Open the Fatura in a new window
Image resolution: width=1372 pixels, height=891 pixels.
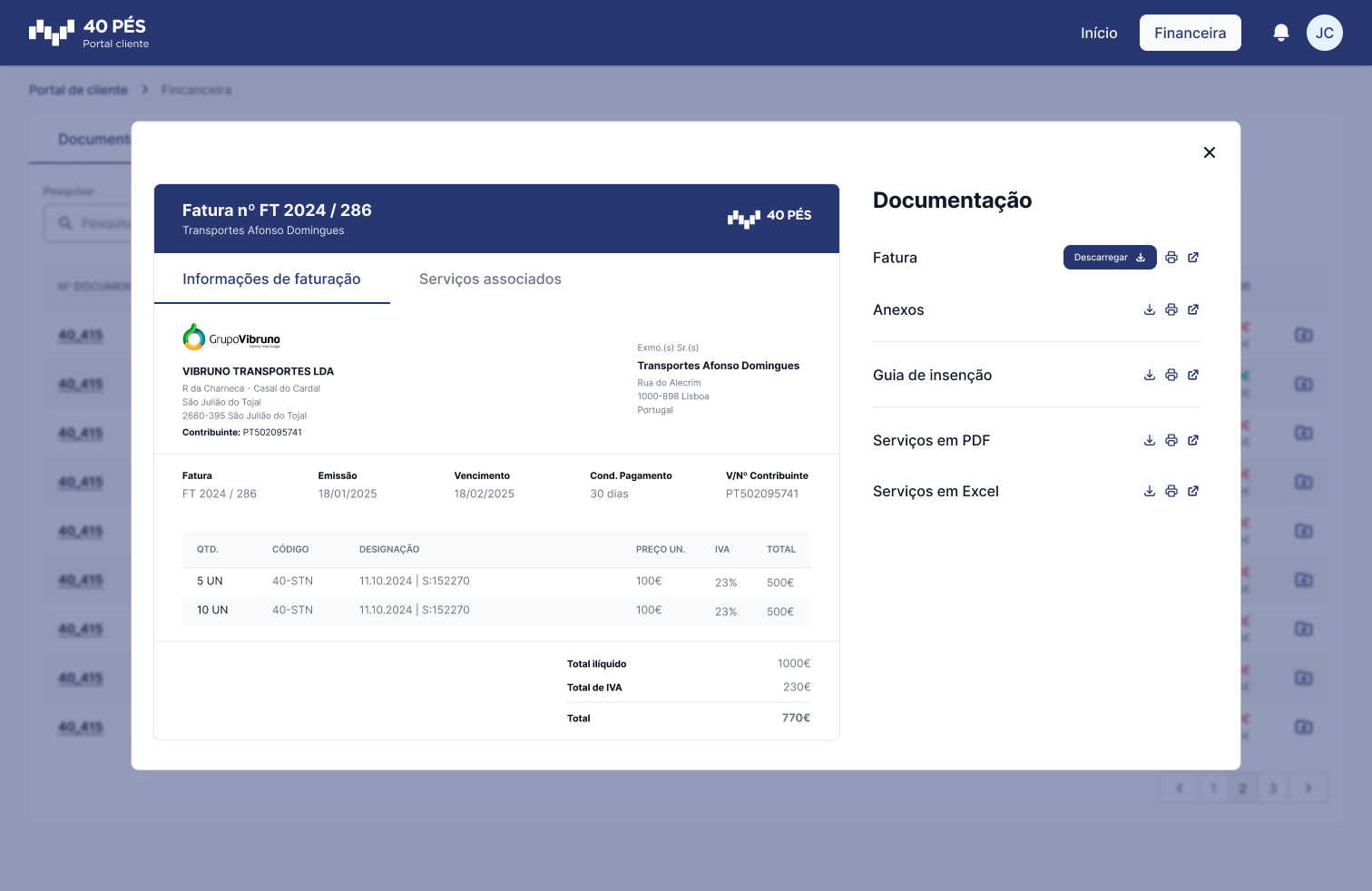click(1193, 257)
